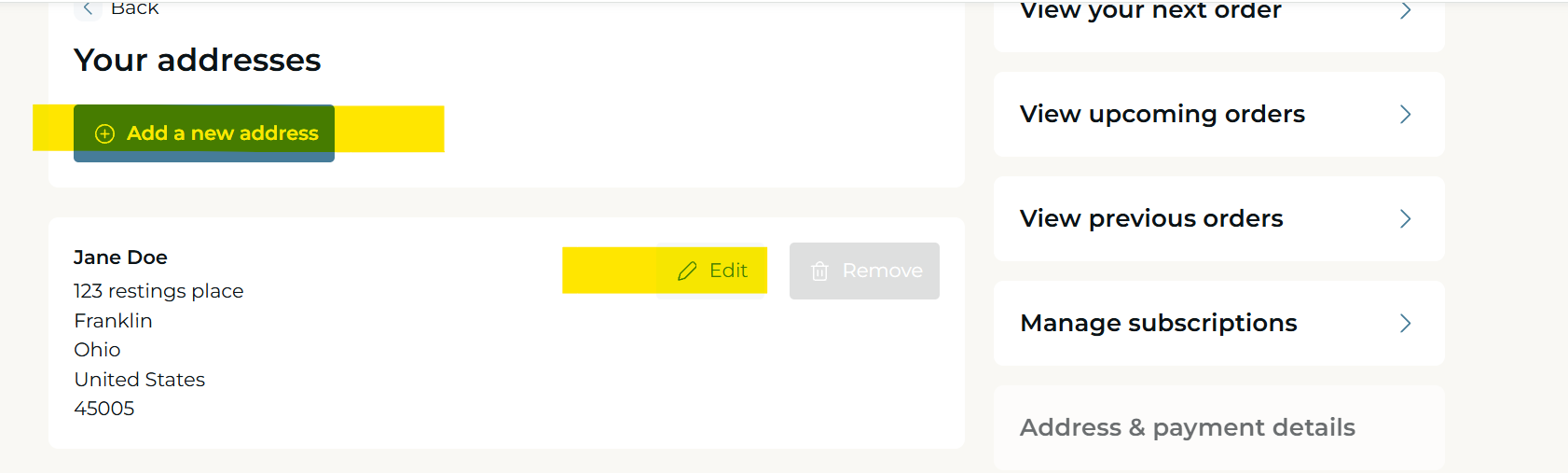Remove Jane Doe's address

click(x=864, y=271)
